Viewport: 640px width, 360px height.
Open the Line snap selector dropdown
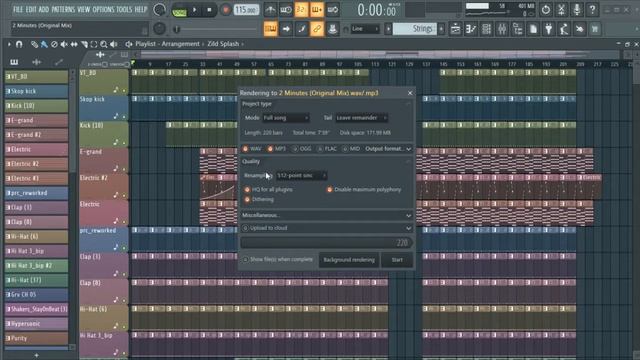pyautogui.click(x=365, y=29)
